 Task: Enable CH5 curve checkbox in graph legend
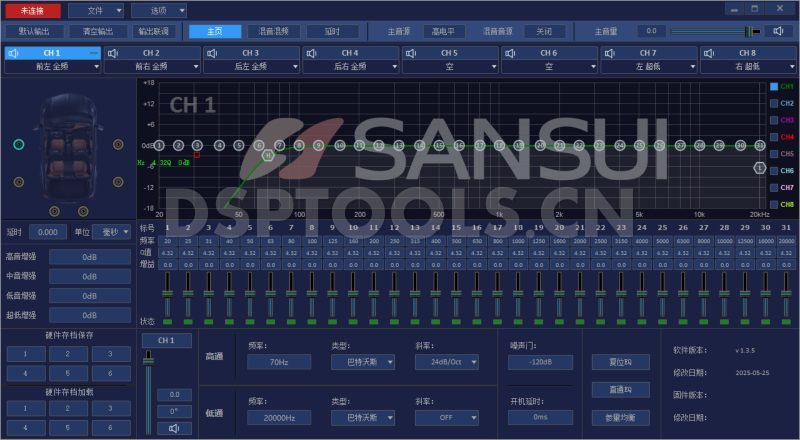[x=774, y=154]
